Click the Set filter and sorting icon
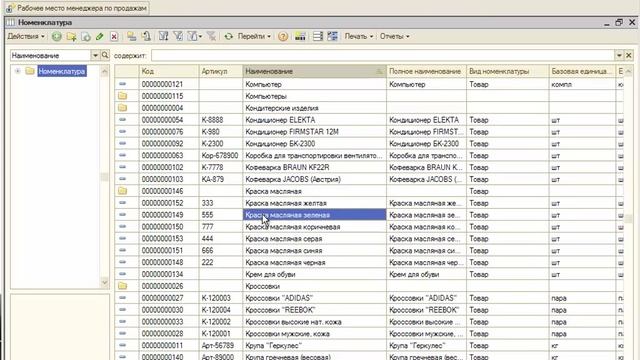This screenshot has width=640, height=360. (x=163, y=37)
